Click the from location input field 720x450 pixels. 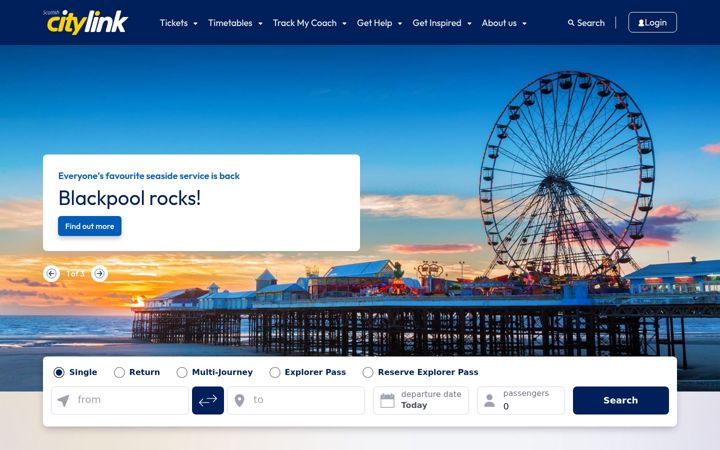pos(120,400)
